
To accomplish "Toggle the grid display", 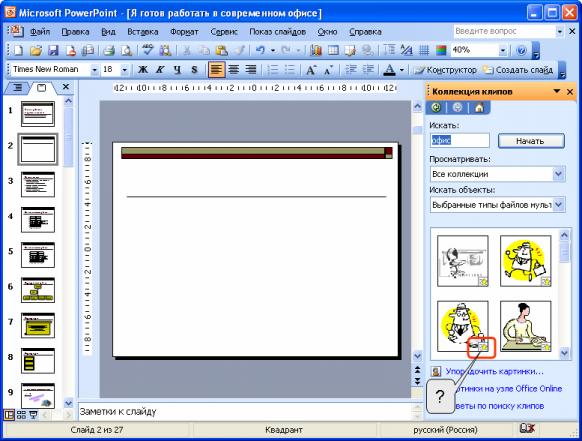I will (x=424, y=50).
